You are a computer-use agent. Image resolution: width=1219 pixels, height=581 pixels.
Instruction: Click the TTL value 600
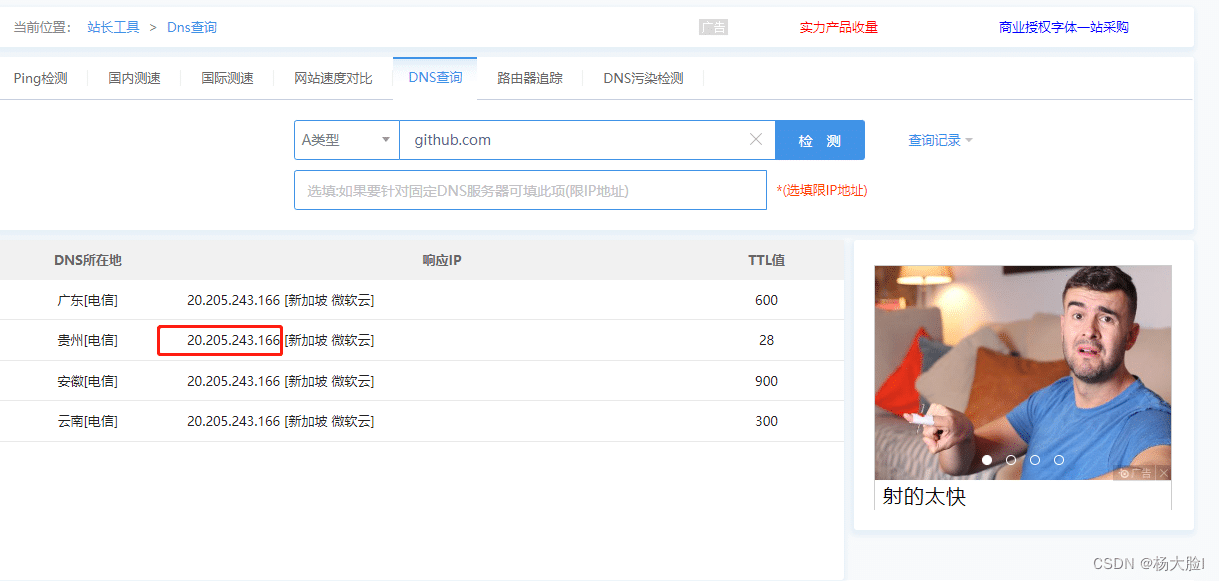767,300
